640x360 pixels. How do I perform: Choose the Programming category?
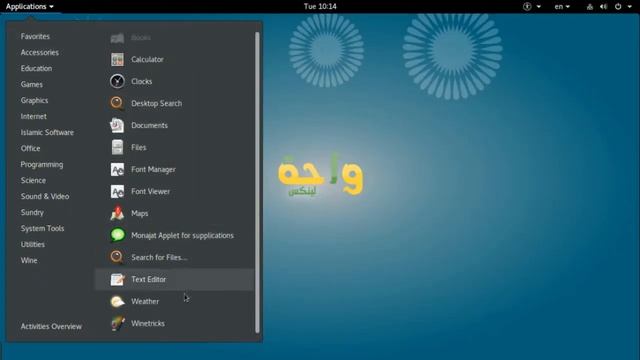[42, 164]
